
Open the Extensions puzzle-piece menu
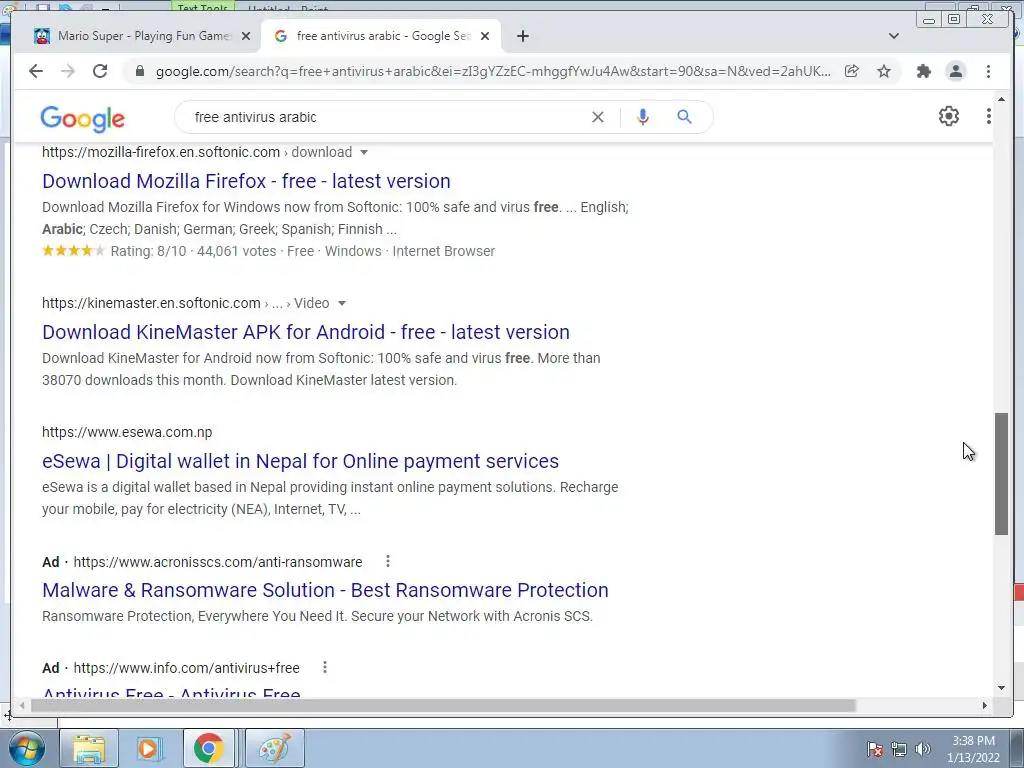[x=923, y=71]
